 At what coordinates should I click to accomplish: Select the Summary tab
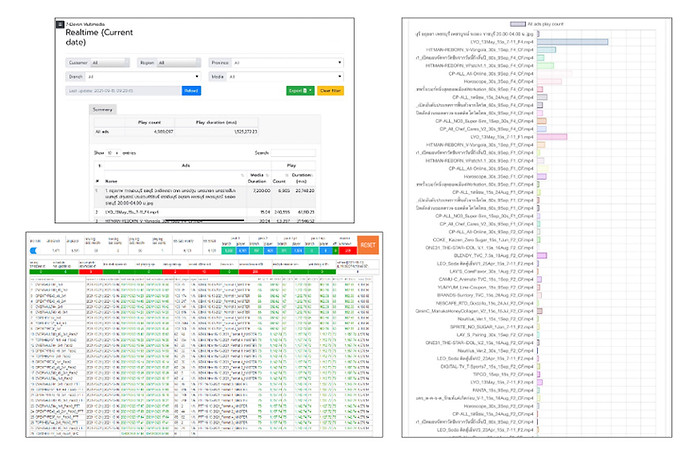click(x=103, y=110)
